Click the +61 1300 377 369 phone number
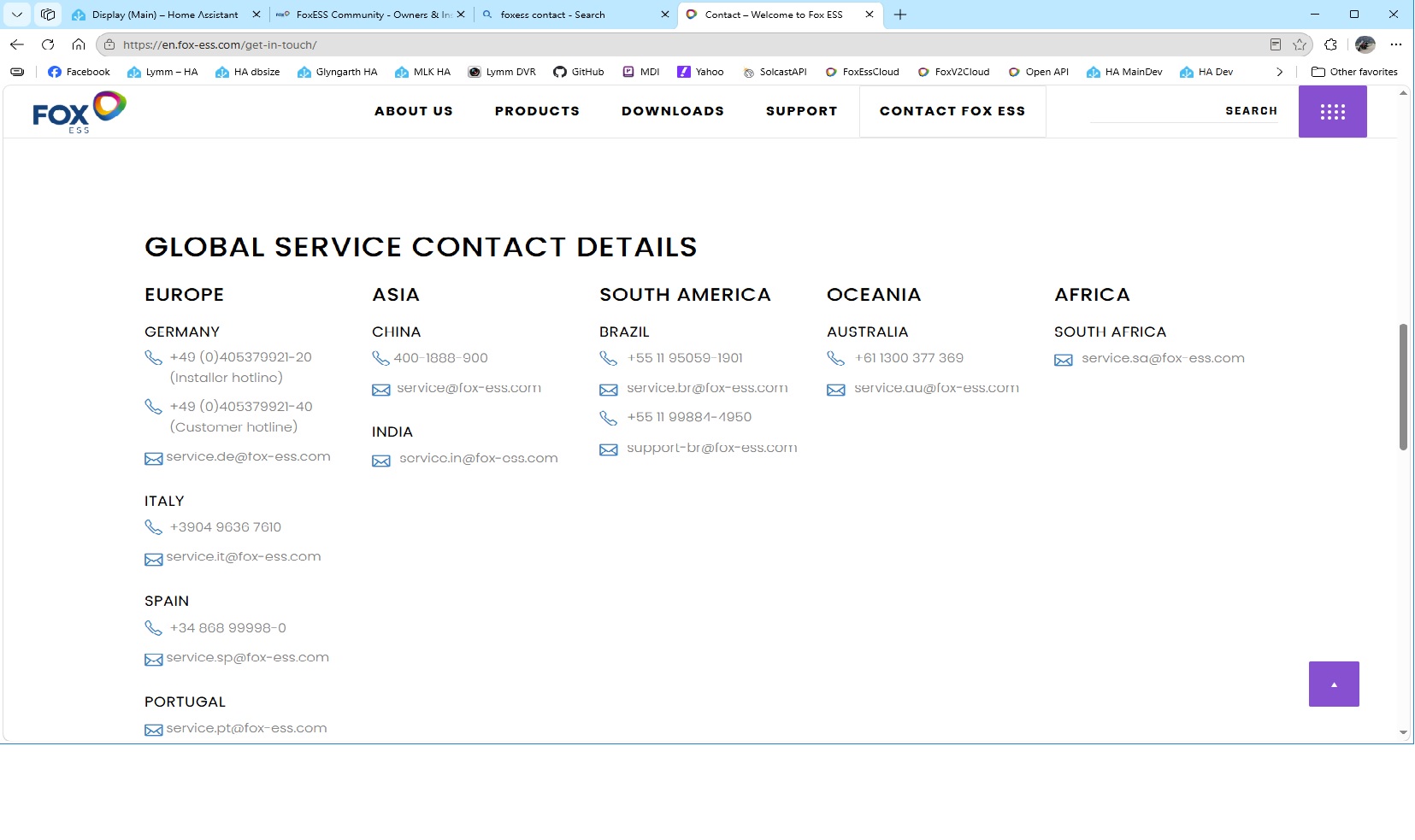1415x840 pixels. coord(909,358)
